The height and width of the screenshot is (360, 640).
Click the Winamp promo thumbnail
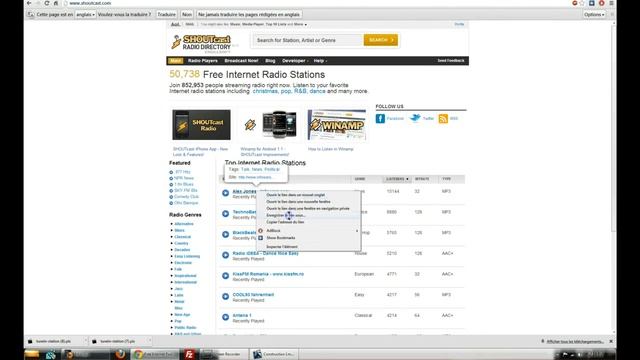tap(336, 125)
